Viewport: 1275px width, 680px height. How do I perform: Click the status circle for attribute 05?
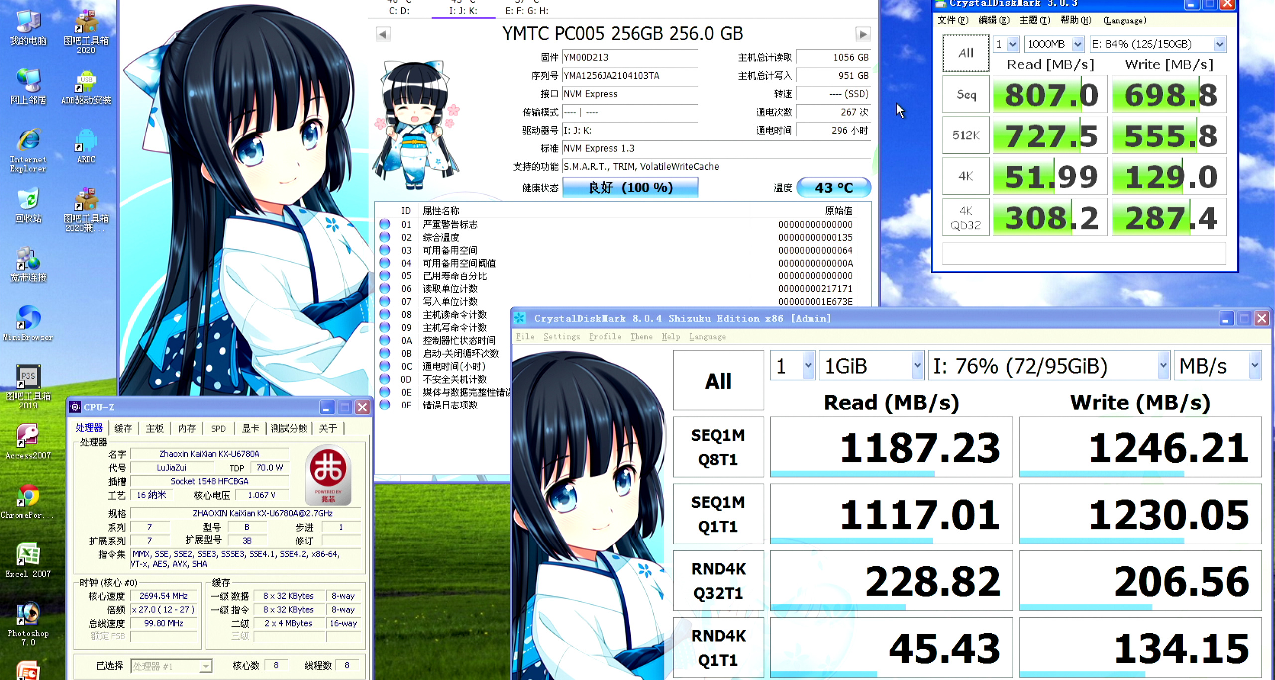tap(385, 276)
